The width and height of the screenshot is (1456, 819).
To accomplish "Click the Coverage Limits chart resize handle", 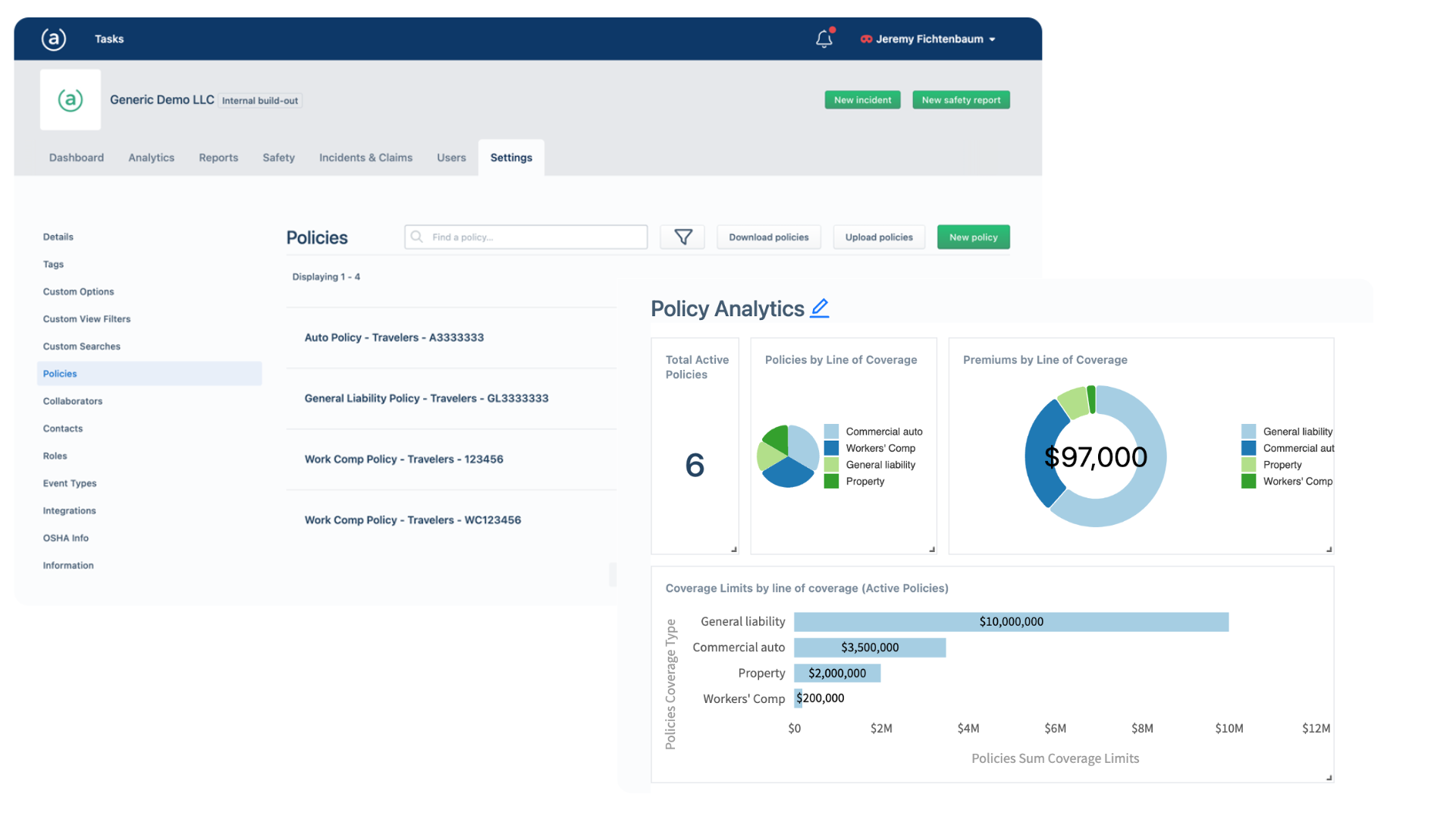I will (1329, 777).
